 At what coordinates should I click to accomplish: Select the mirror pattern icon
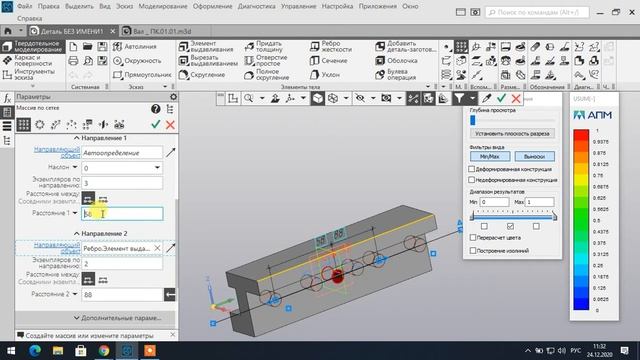[103, 124]
